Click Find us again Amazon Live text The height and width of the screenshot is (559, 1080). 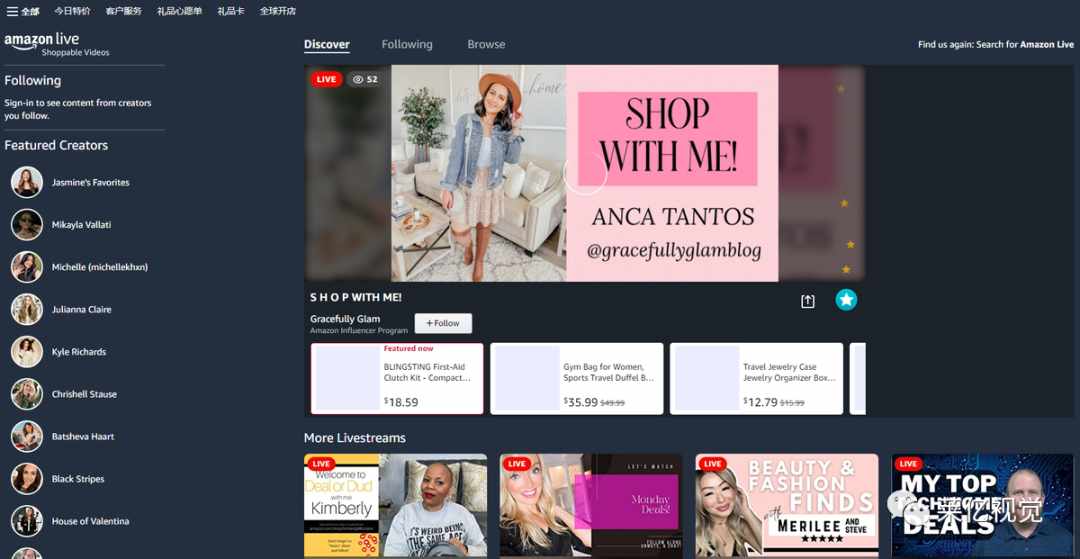click(995, 44)
